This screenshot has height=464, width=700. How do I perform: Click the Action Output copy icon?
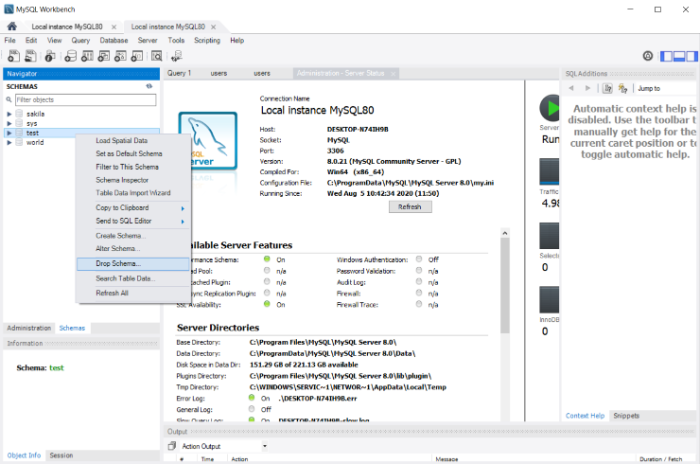(x=172, y=446)
